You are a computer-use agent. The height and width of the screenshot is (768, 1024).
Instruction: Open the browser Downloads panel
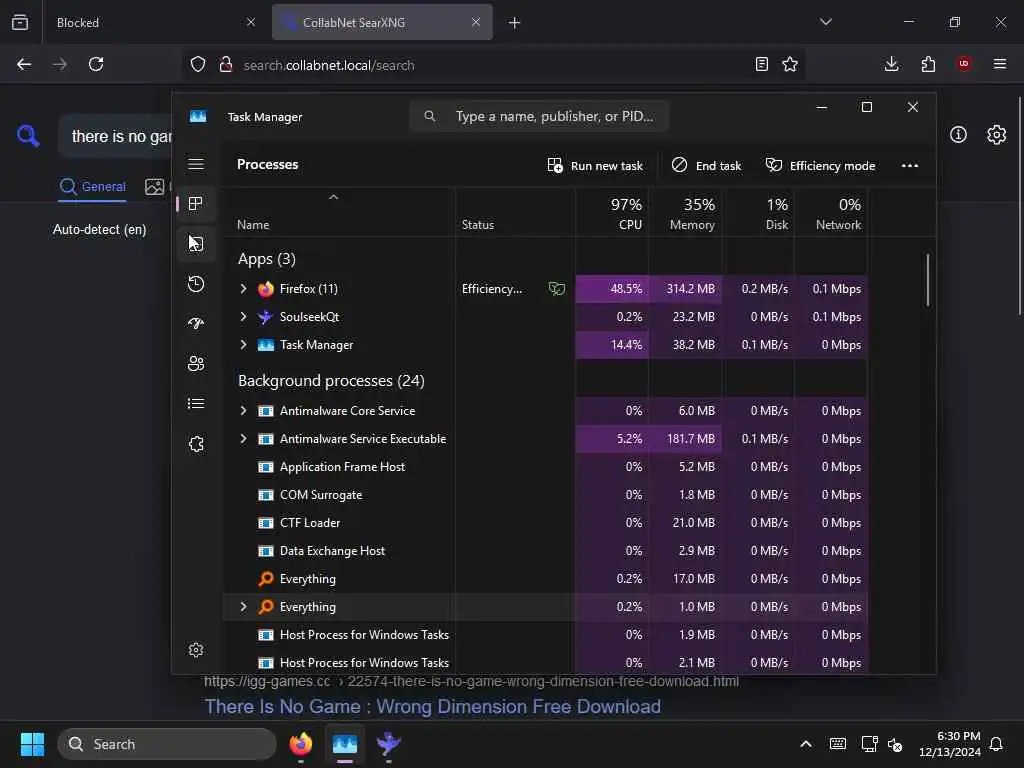pyautogui.click(x=891, y=64)
